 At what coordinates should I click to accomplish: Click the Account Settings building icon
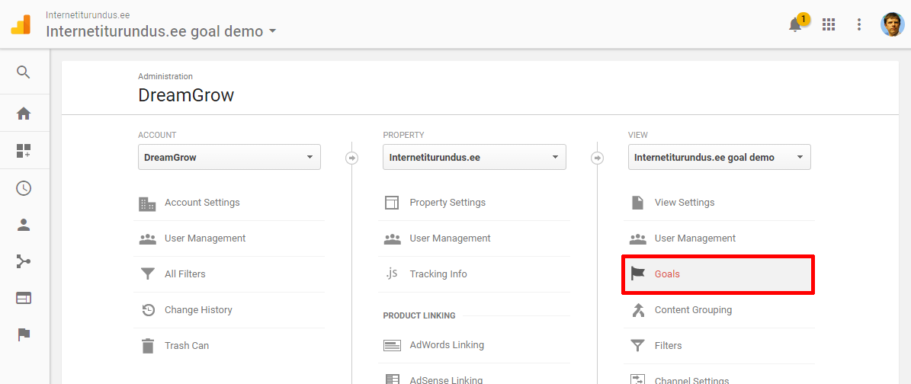pyautogui.click(x=148, y=203)
